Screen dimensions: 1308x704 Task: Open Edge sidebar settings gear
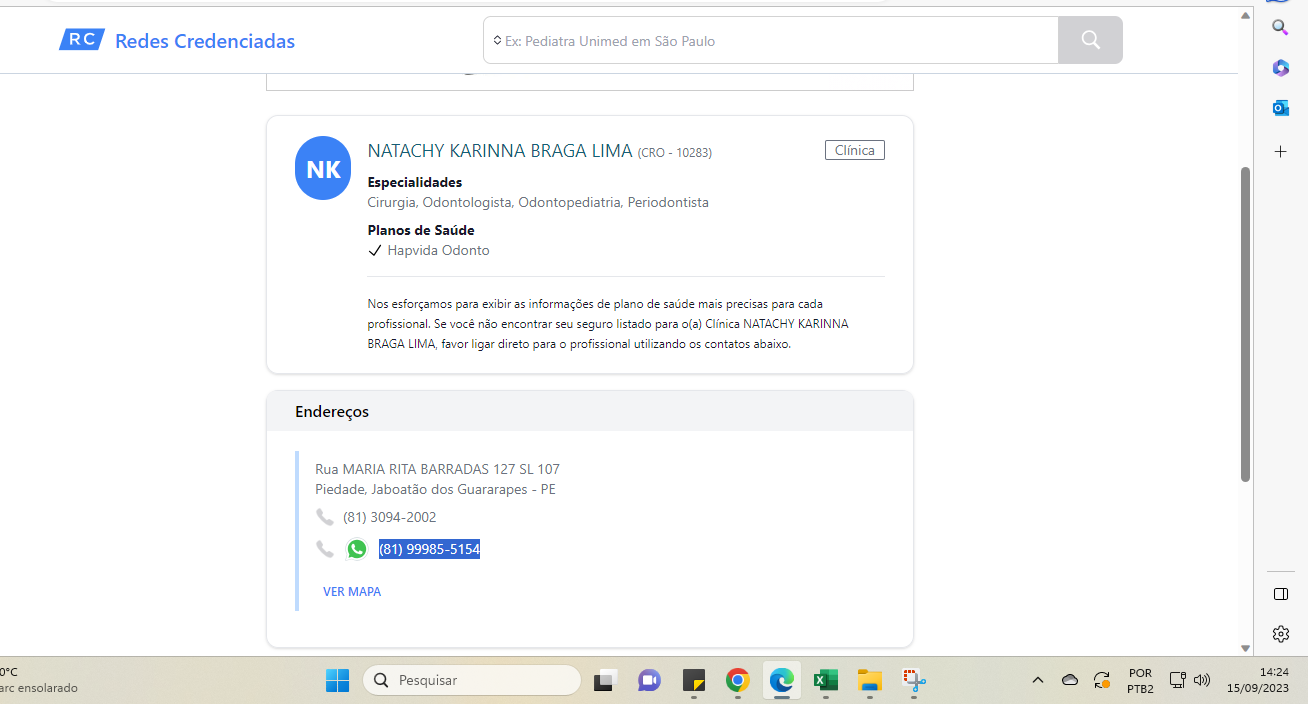1280,633
